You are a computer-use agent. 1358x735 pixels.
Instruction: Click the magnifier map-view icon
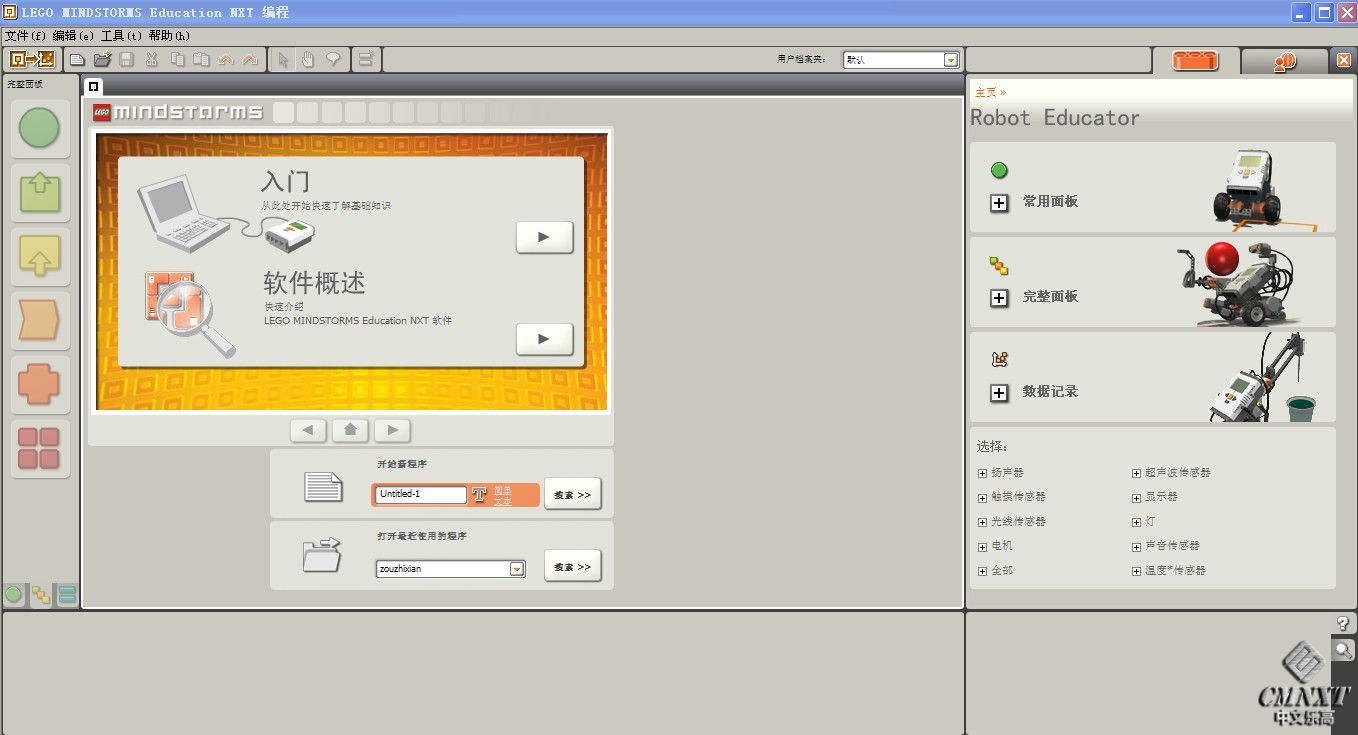click(1343, 649)
